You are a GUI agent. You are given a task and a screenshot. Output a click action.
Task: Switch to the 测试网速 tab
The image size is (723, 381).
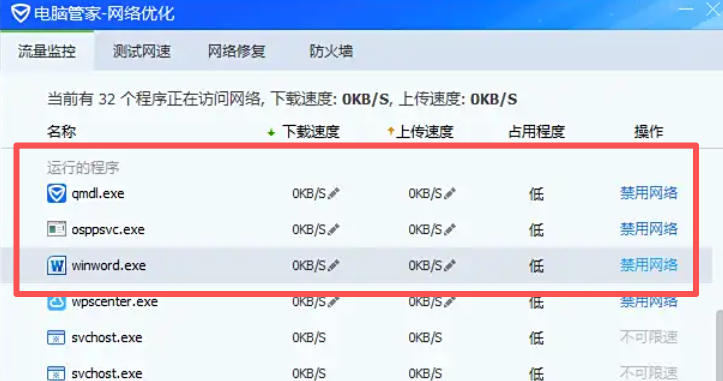point(142,51)
